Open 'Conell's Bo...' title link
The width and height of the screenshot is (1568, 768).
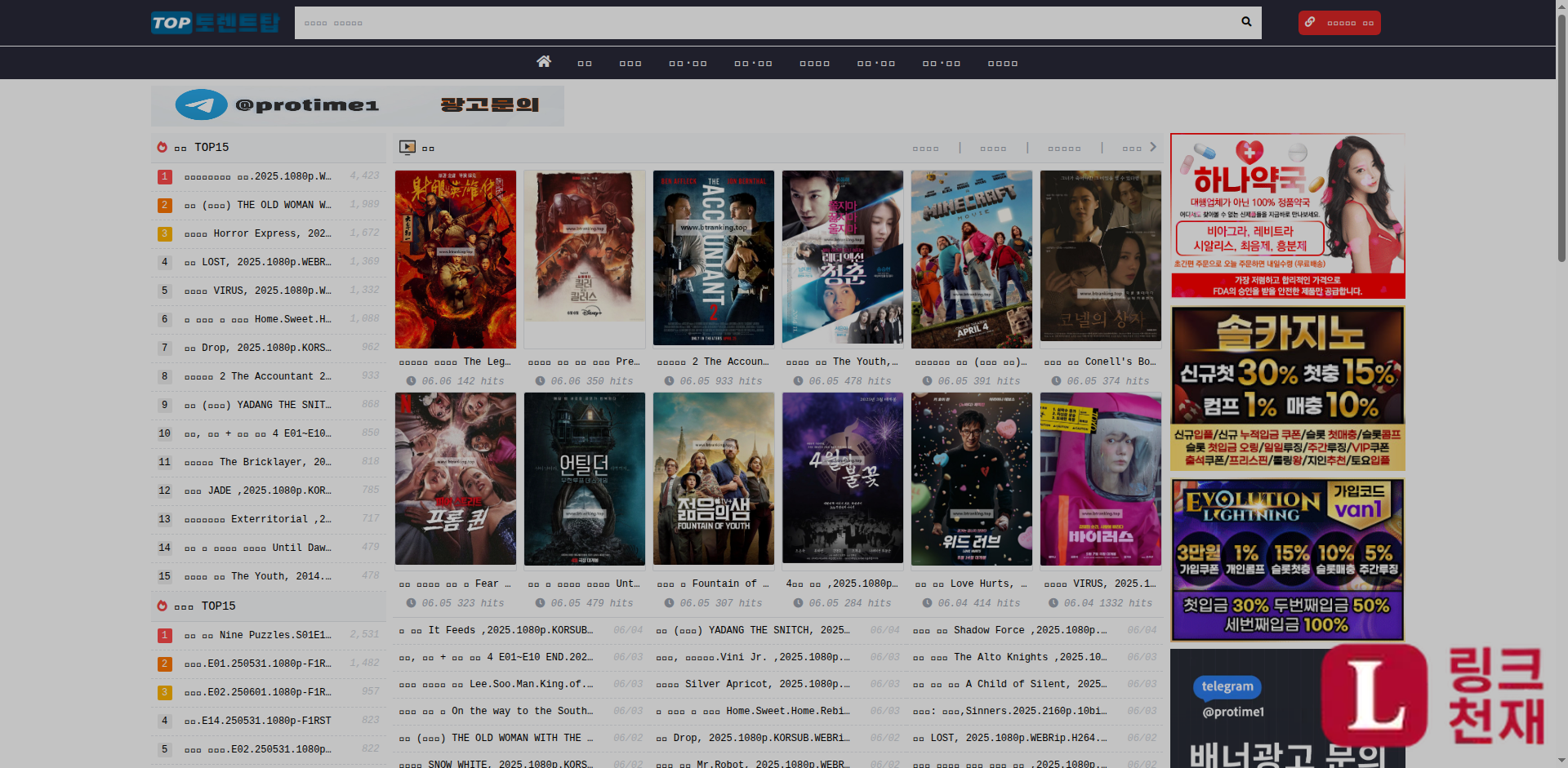1100,362
